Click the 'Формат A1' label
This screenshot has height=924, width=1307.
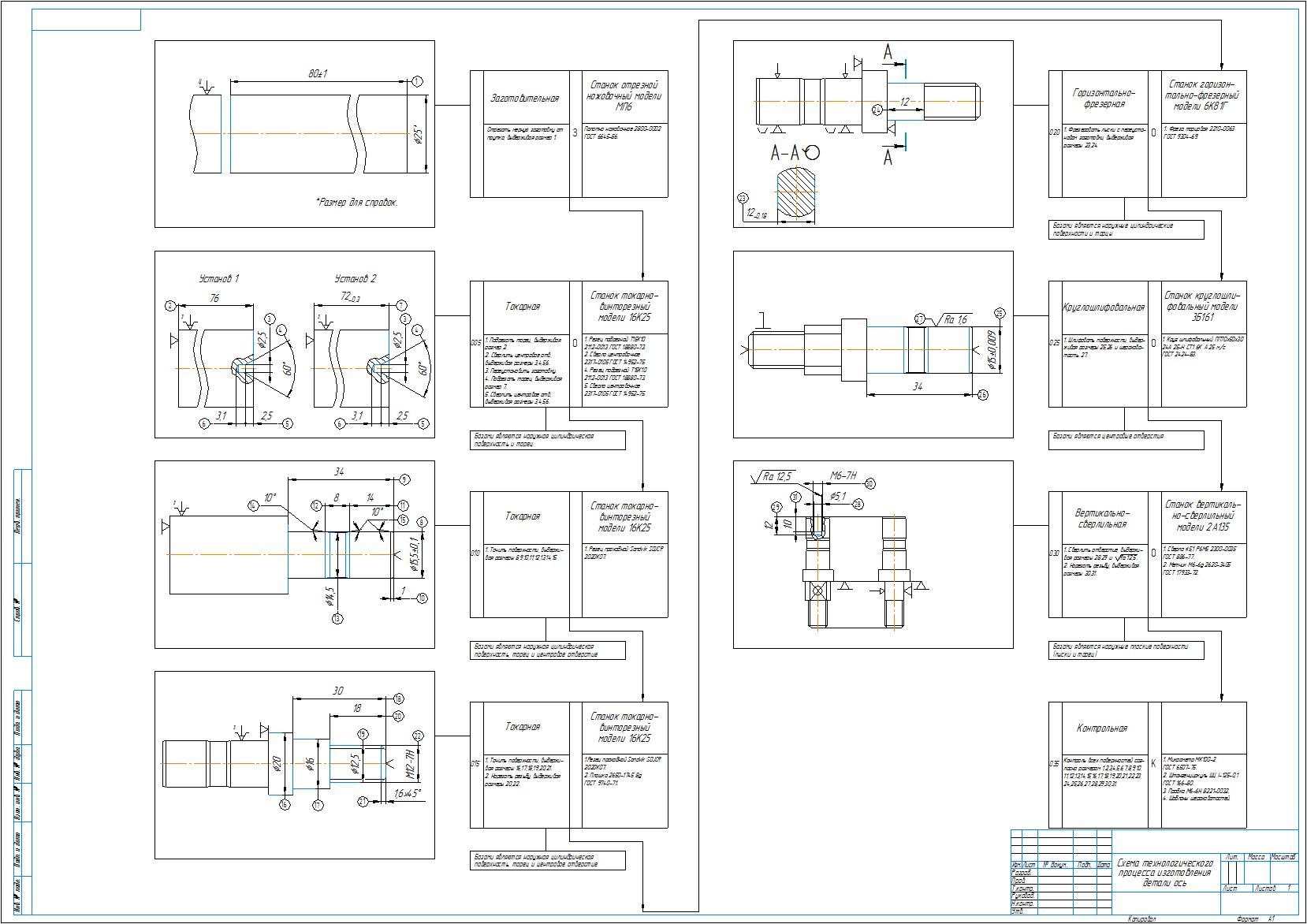click(x=1257, y=918)
